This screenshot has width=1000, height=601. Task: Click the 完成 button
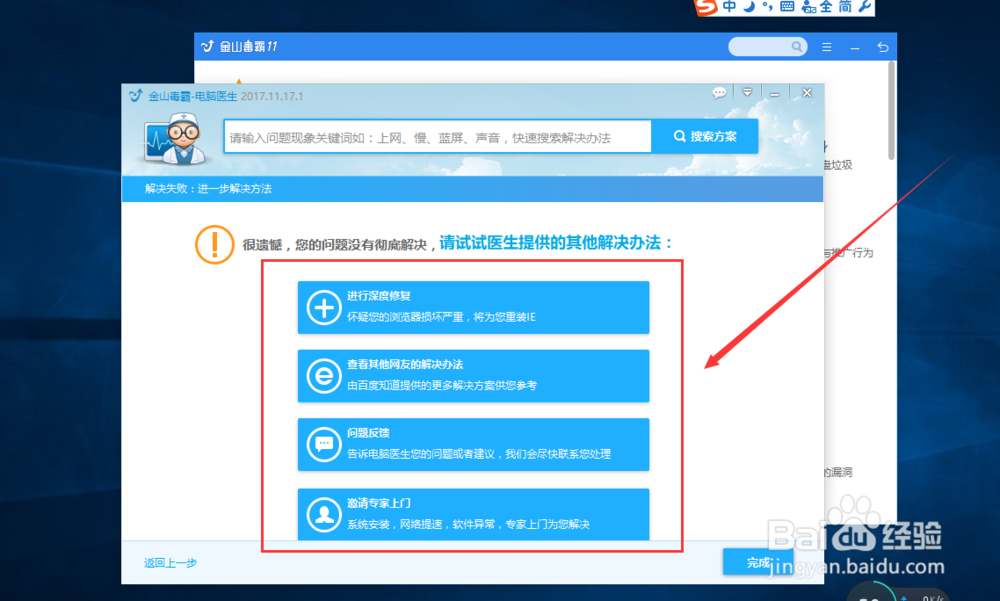click(758, 562)
